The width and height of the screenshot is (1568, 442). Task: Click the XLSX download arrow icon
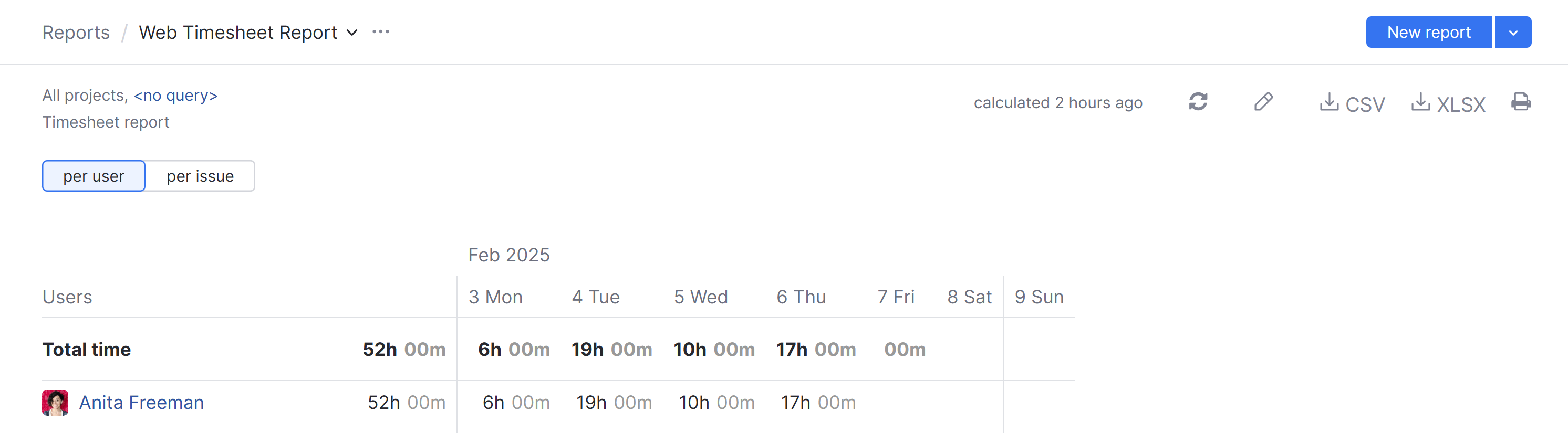pos(1421,102)
